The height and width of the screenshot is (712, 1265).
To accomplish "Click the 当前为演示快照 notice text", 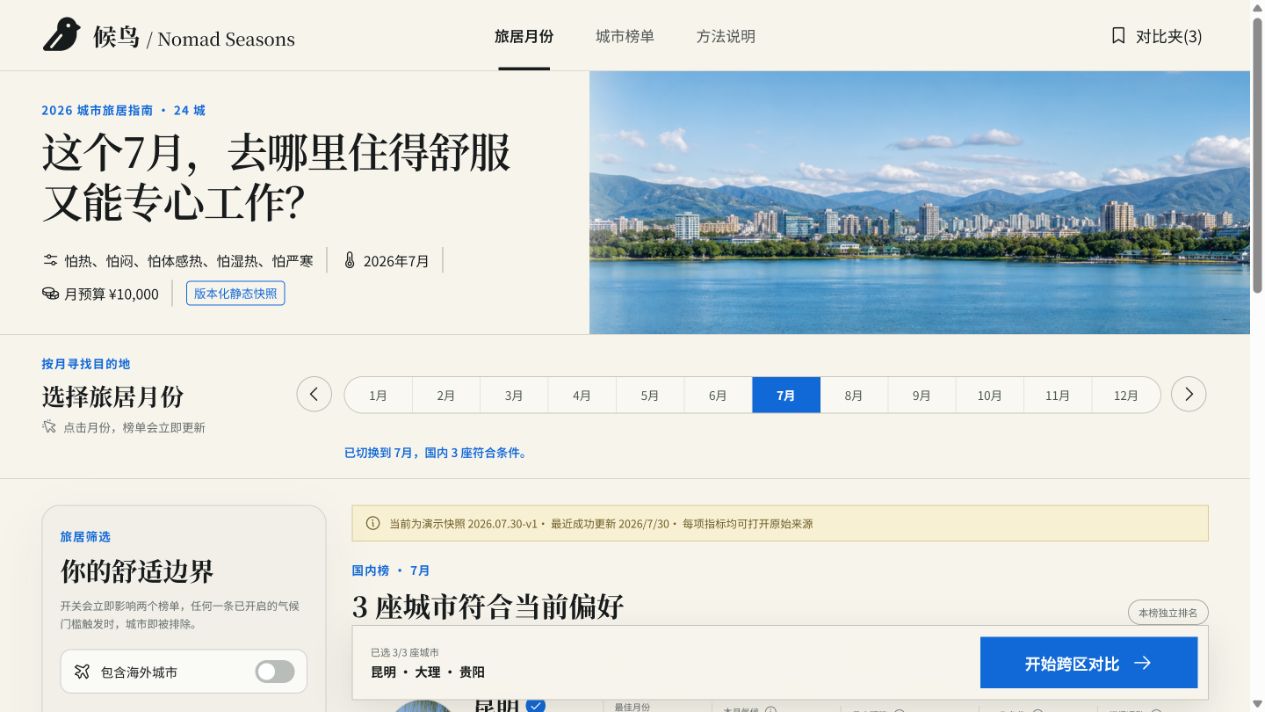I will tap(601, 524).
